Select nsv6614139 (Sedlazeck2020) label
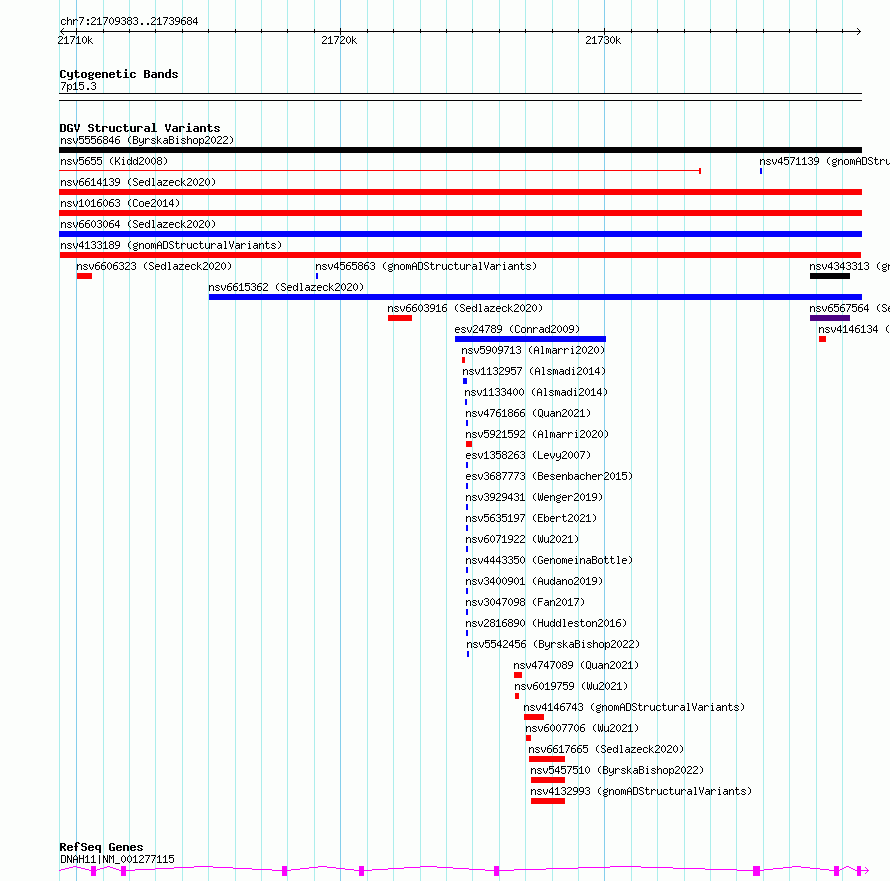The width and height of the screenshot is (890, 881). coord(138,182)
